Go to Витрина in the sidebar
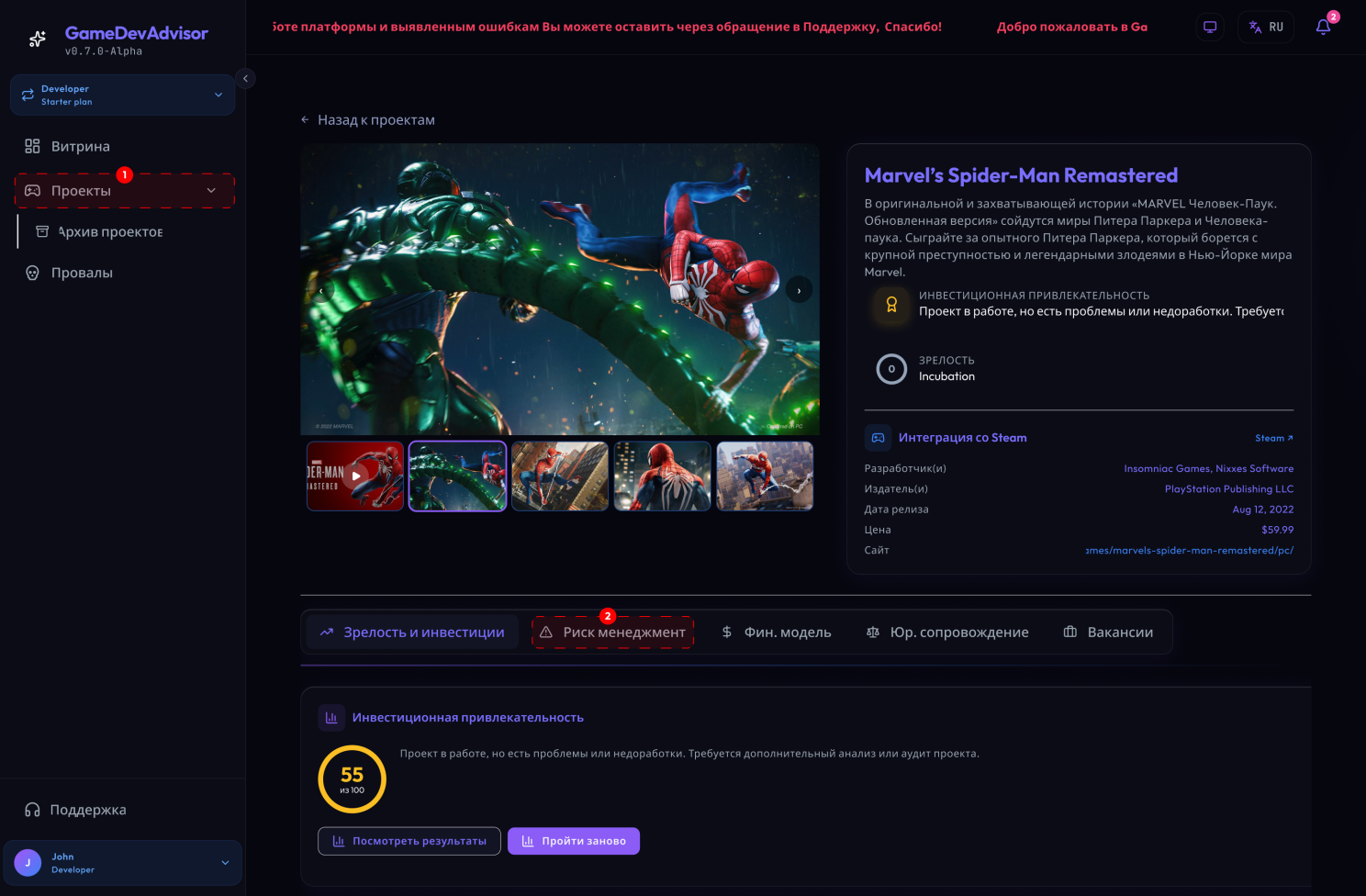The width and height of the screenshot is (1366, 896). pos(123,146)
